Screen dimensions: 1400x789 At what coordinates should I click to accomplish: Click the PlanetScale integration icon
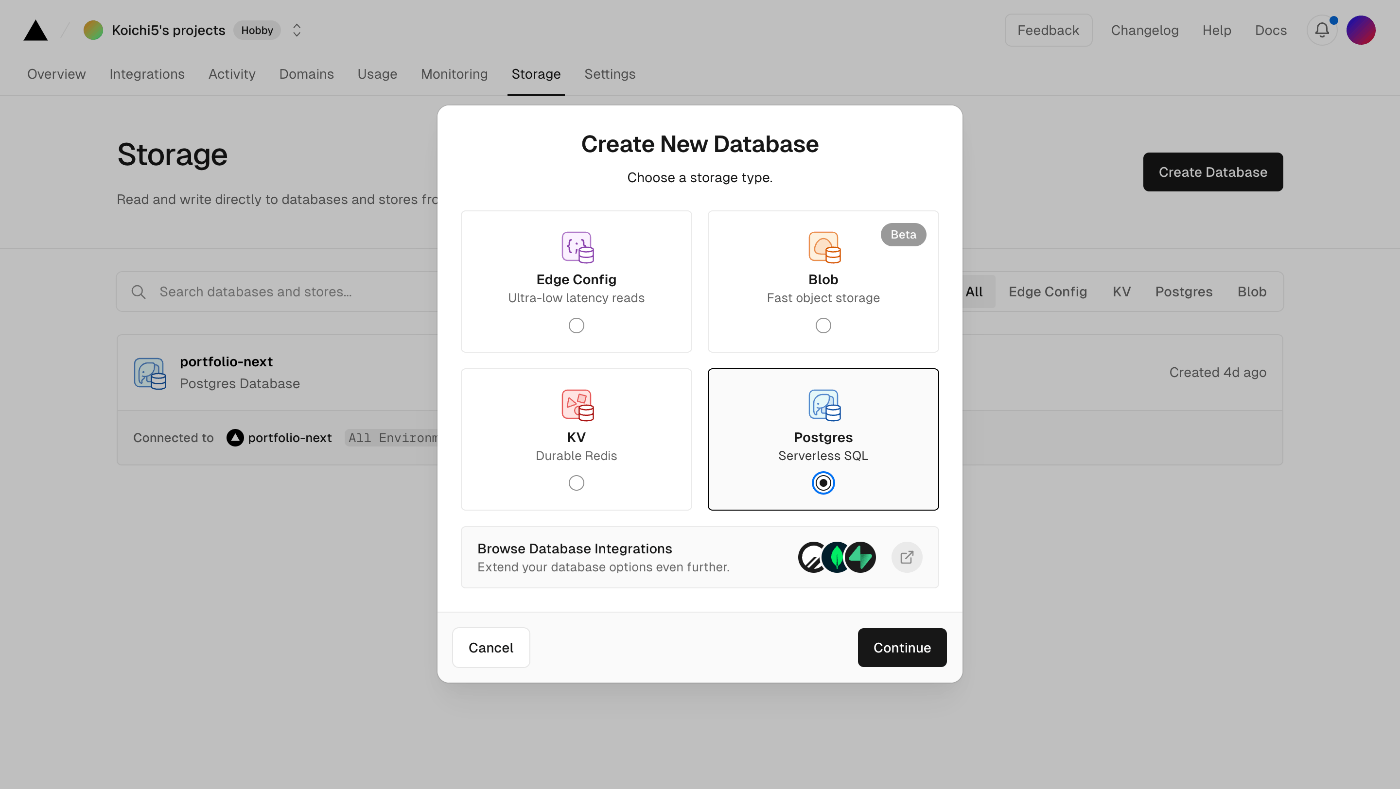point(812,557)
